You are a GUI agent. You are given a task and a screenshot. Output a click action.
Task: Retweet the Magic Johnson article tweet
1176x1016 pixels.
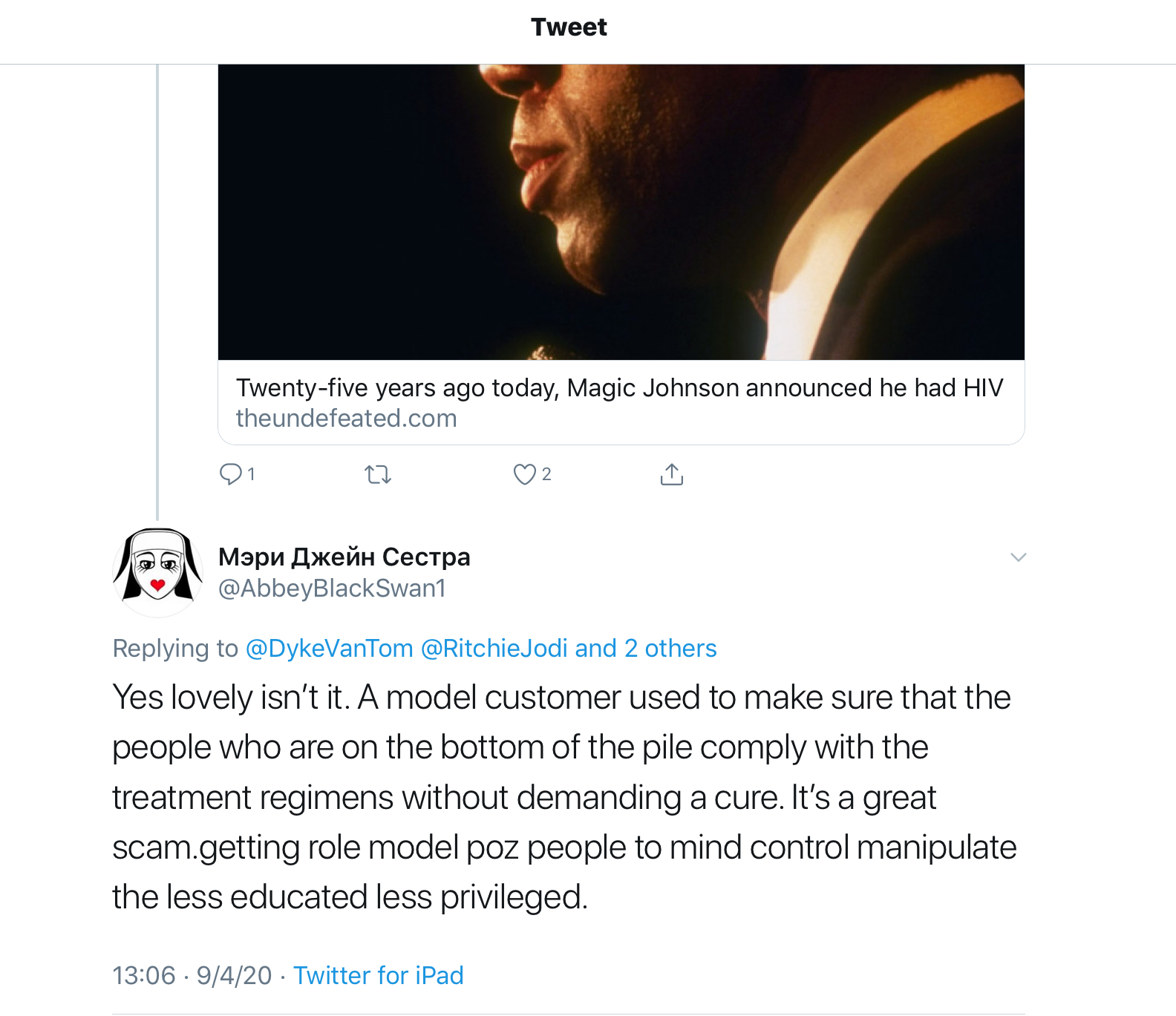tap(378, 474)
